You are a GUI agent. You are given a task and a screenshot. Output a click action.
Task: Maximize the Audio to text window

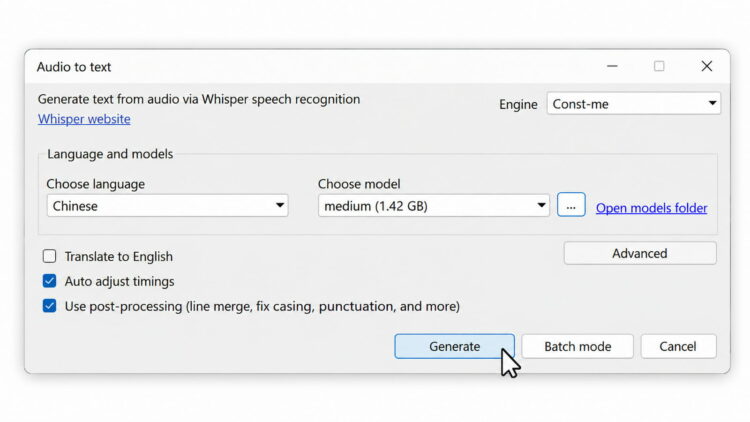click(659, 66)
